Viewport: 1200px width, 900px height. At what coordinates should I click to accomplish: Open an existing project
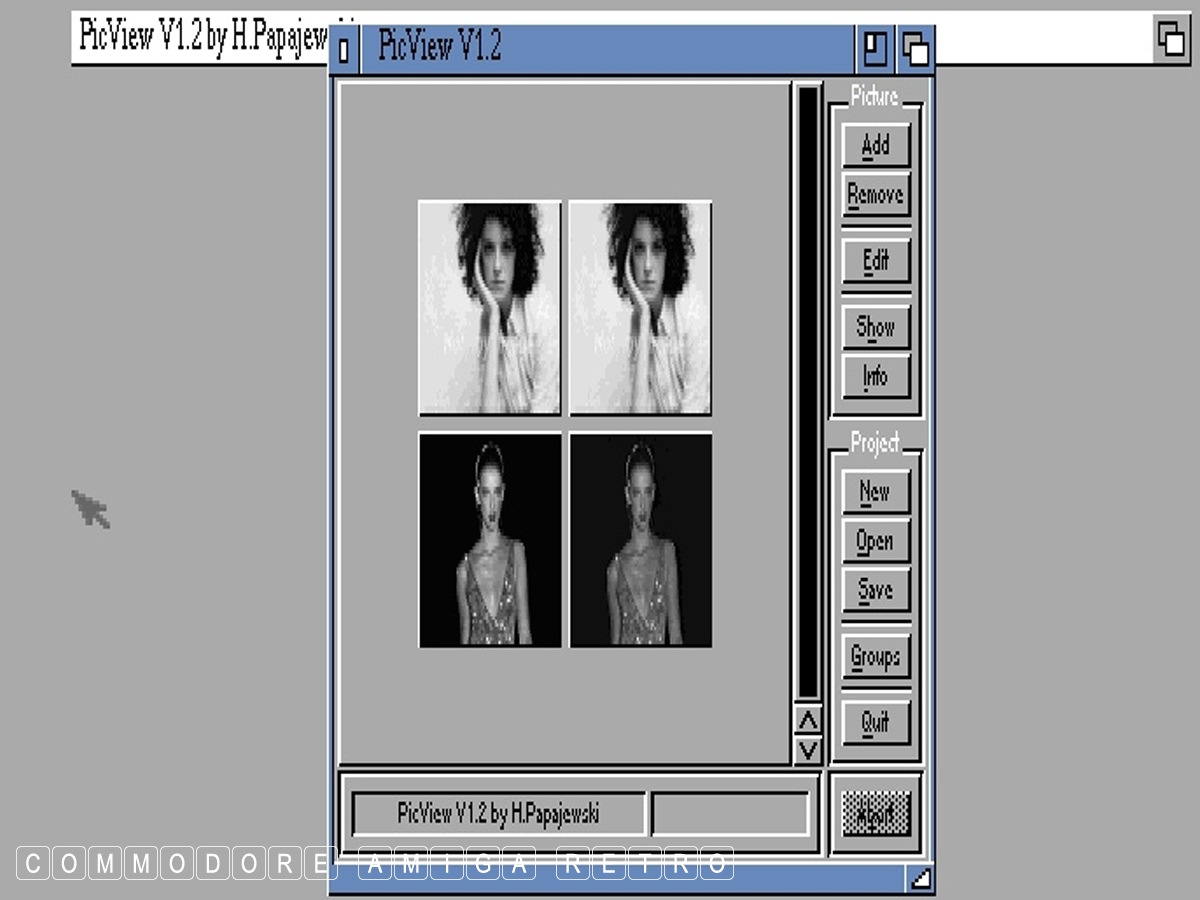coord(875,541)
